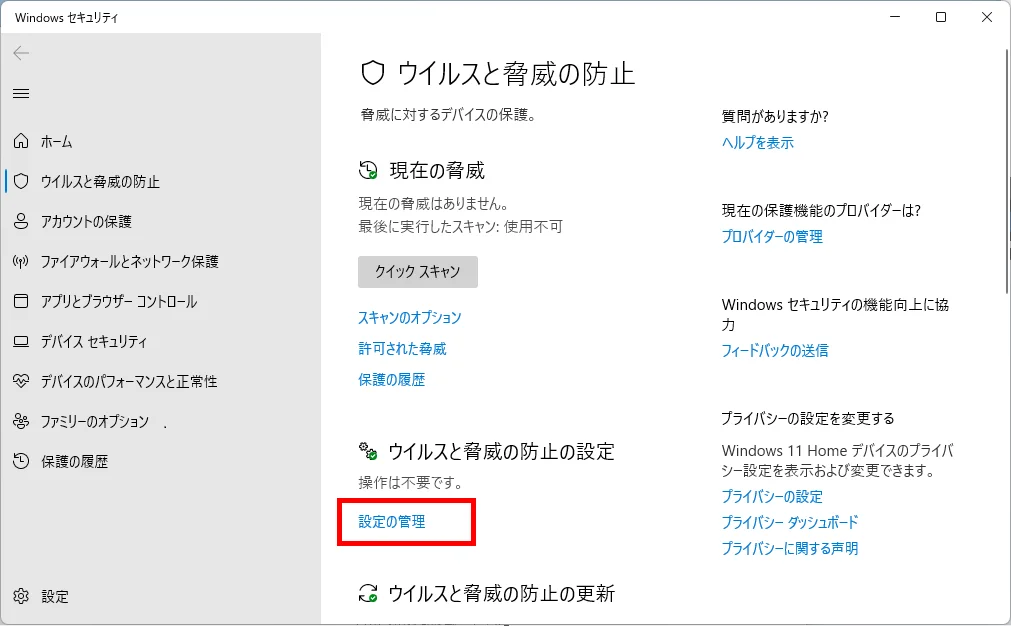Open the ヘルプを表示 help link
Viewport: 1011px width, 626px height.
[758, 143]
